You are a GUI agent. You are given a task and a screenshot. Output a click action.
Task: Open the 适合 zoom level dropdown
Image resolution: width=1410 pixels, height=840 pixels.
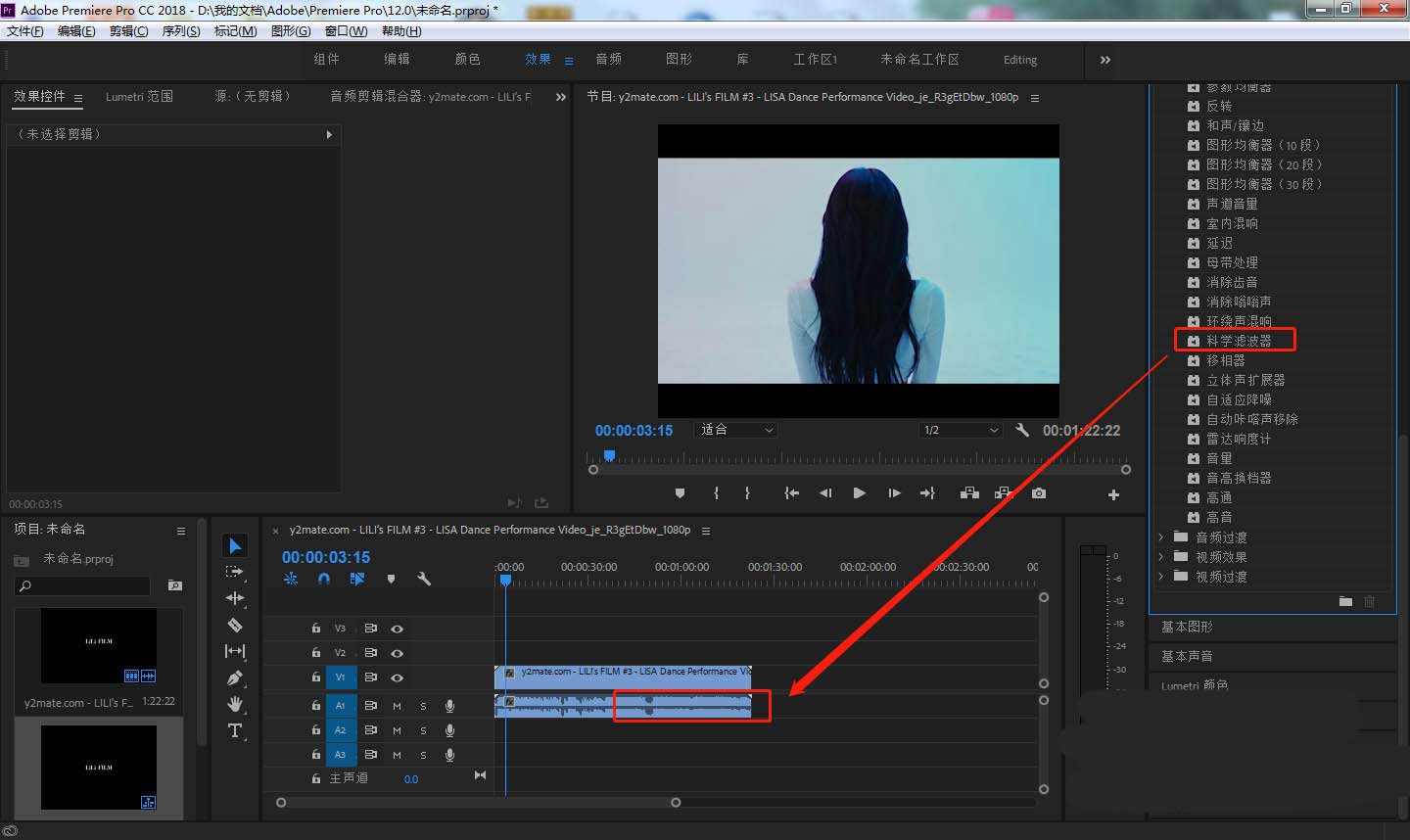click(736, 430)
